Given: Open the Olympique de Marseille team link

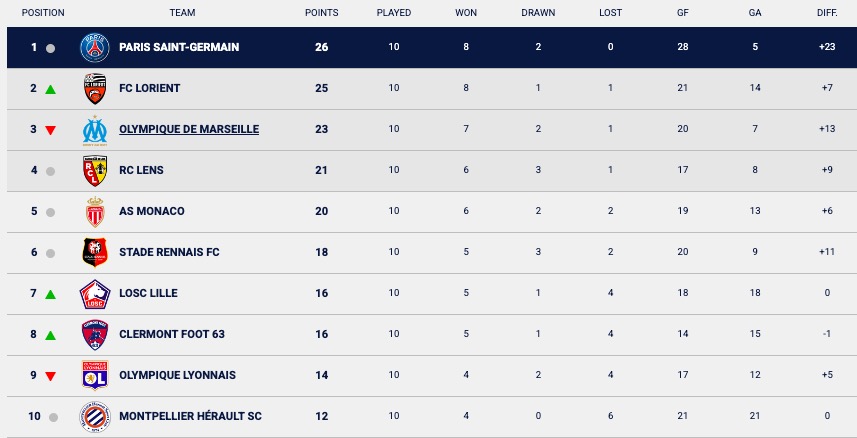Looking at the screenshot, I should tap(189, 129).
